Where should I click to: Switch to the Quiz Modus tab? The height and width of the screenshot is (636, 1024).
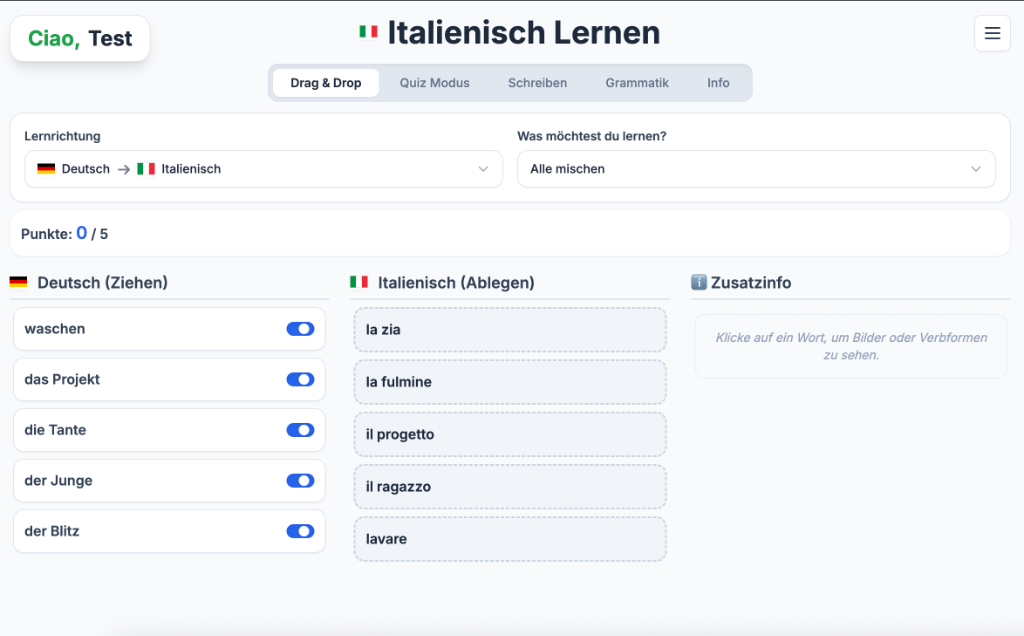pyautogui.click(x=434, y=83)
